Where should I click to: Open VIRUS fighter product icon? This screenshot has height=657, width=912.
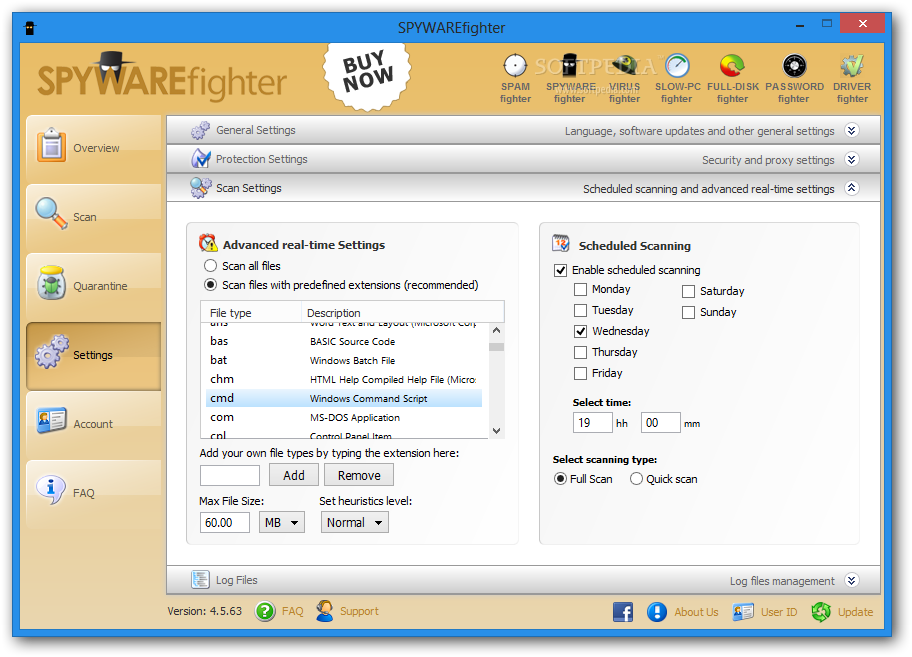[x=625, y=66]
